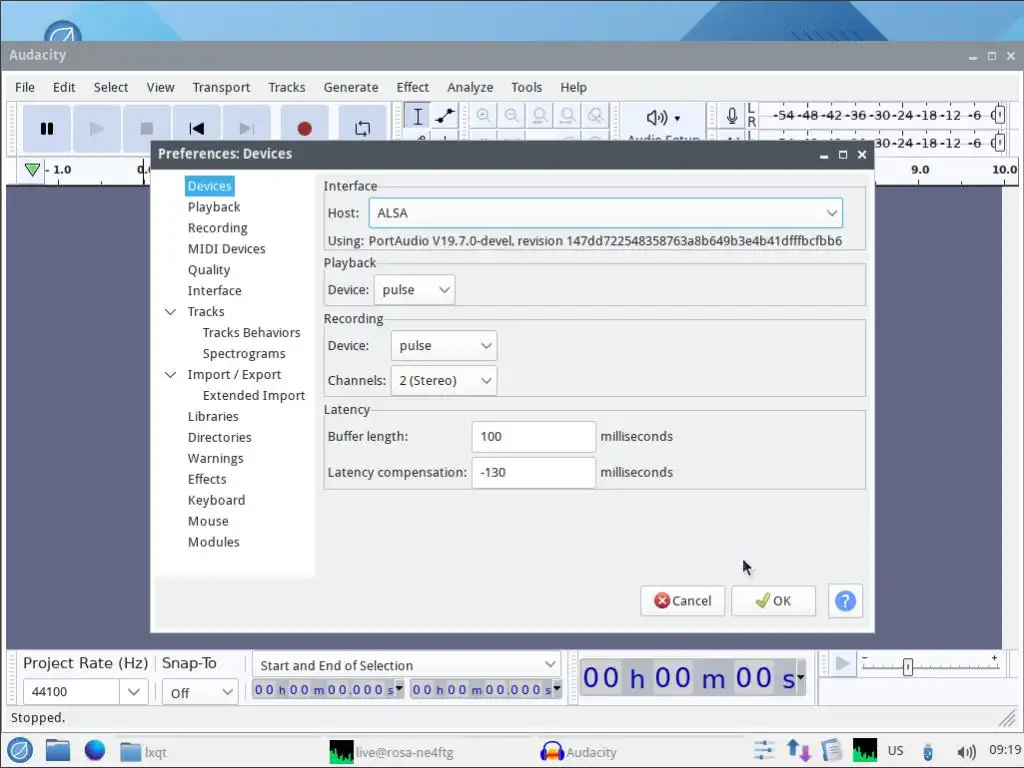Click the Play-at-speed button
The image size is (1024, 768).
842,665
